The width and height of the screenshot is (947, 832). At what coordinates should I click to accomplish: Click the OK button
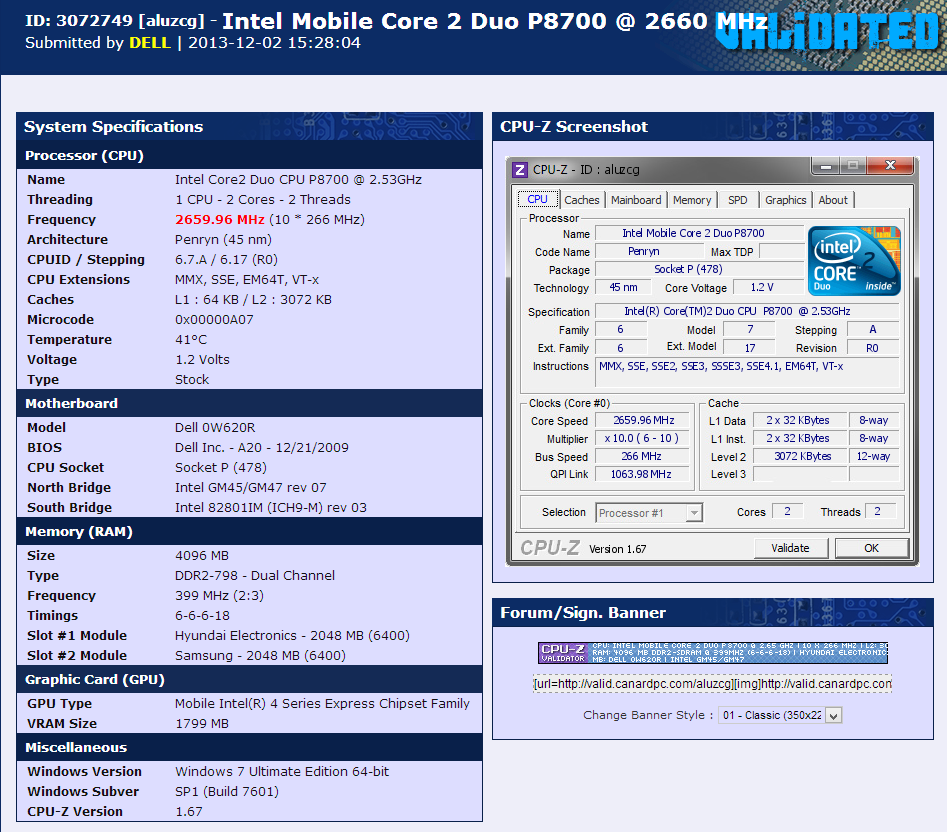coord(872,548)
